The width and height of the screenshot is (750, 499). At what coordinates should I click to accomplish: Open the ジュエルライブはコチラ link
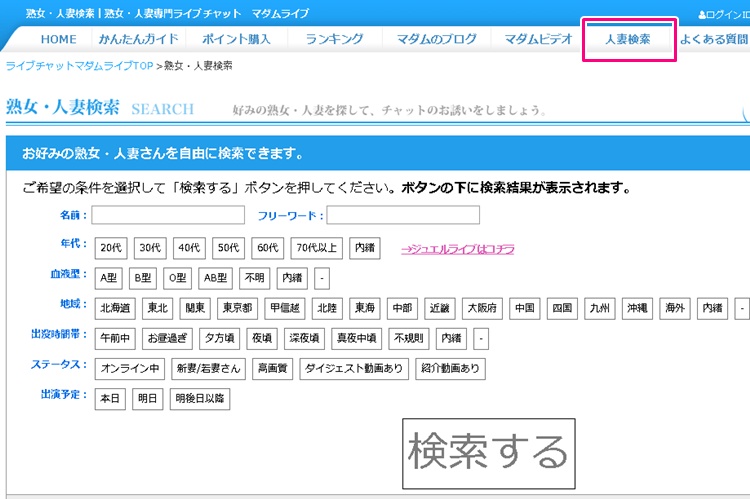point(458,249)
